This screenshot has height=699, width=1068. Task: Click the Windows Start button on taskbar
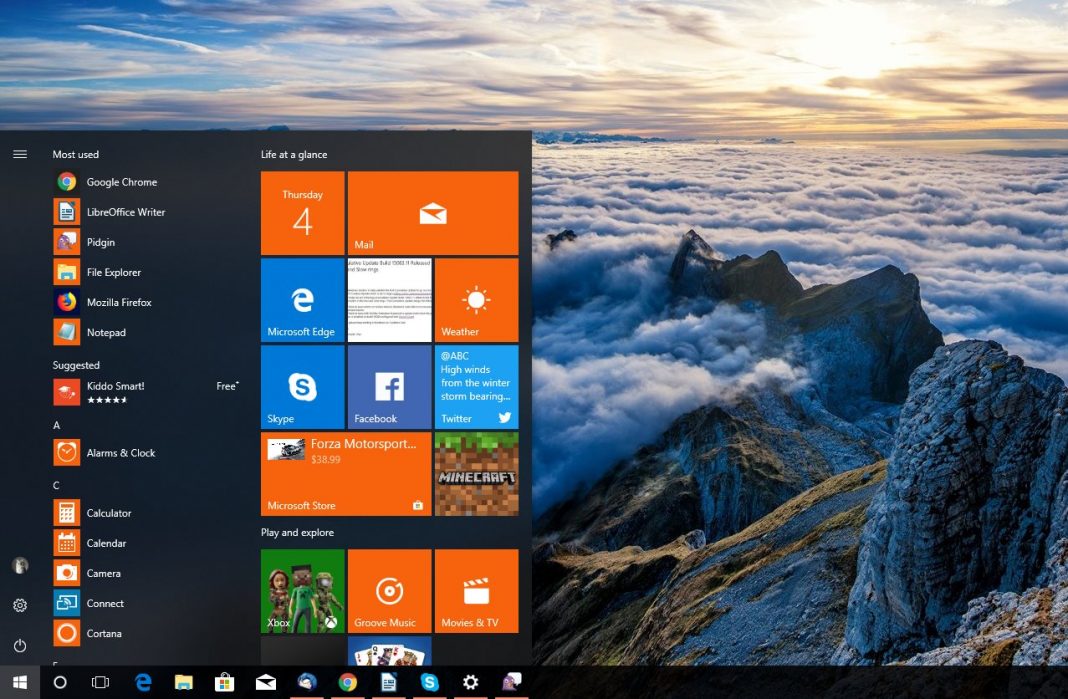[20, 682]
